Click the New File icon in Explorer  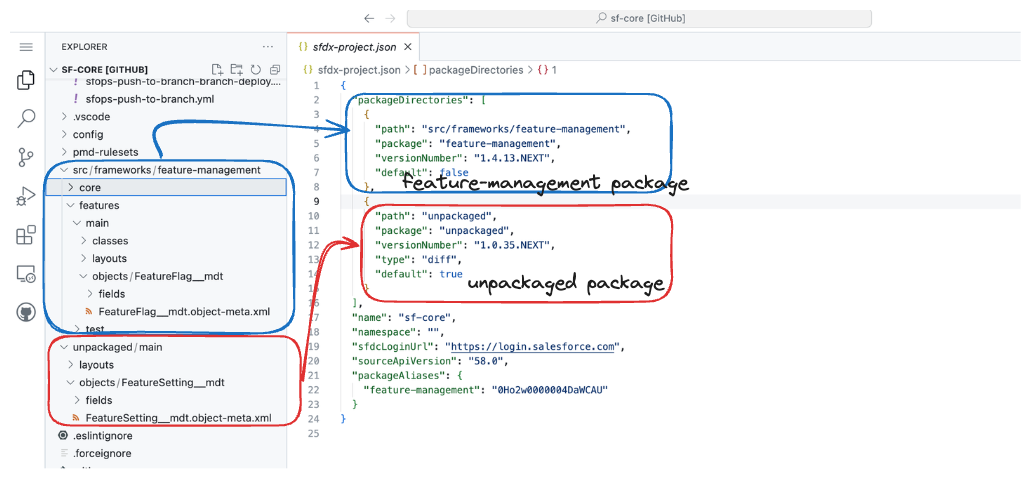[218, 70]
